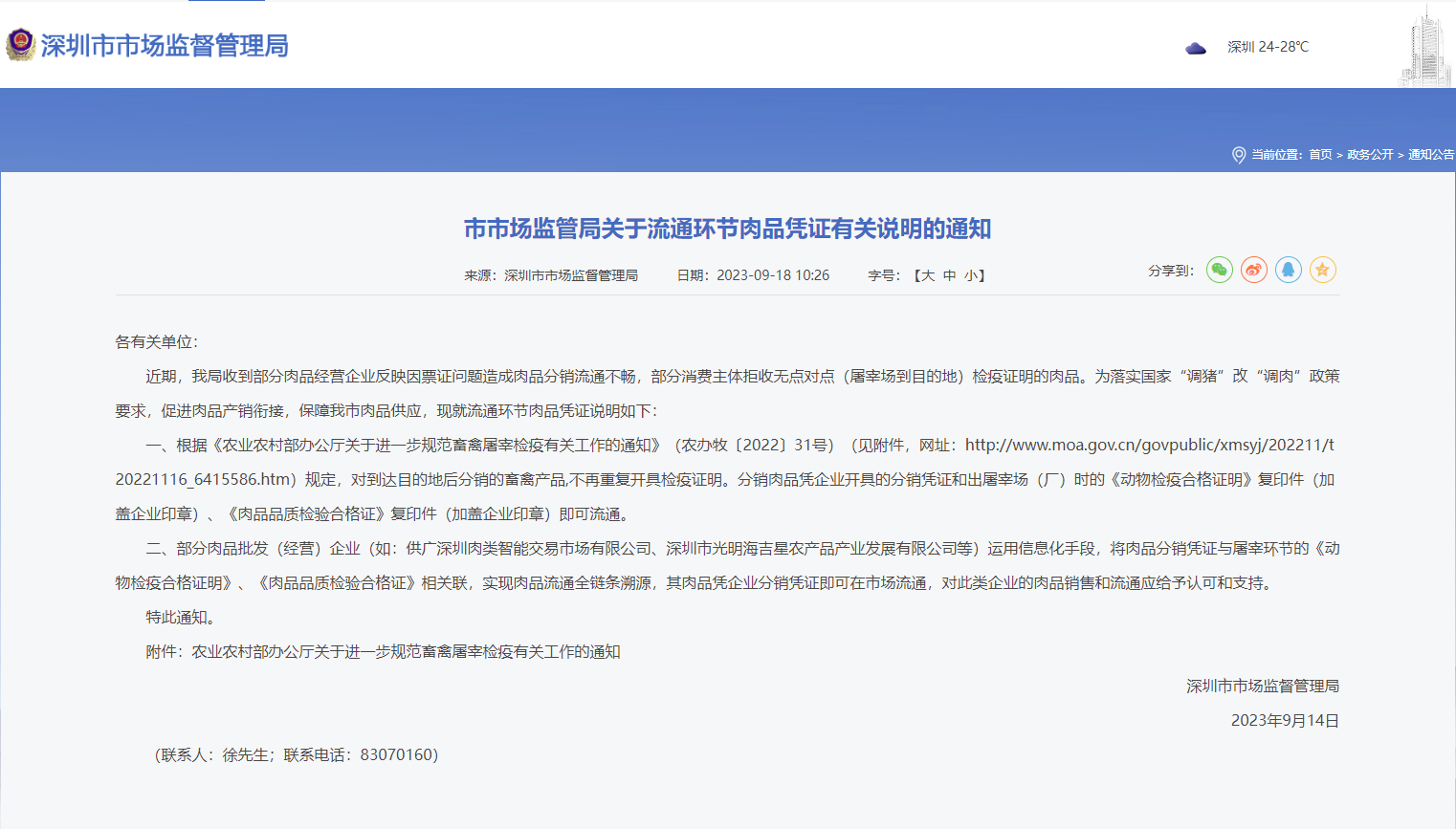The height and width of the screenshot is (829, 1456).
Task: Click the 特此通知。 line
Action: pos(184,618)
